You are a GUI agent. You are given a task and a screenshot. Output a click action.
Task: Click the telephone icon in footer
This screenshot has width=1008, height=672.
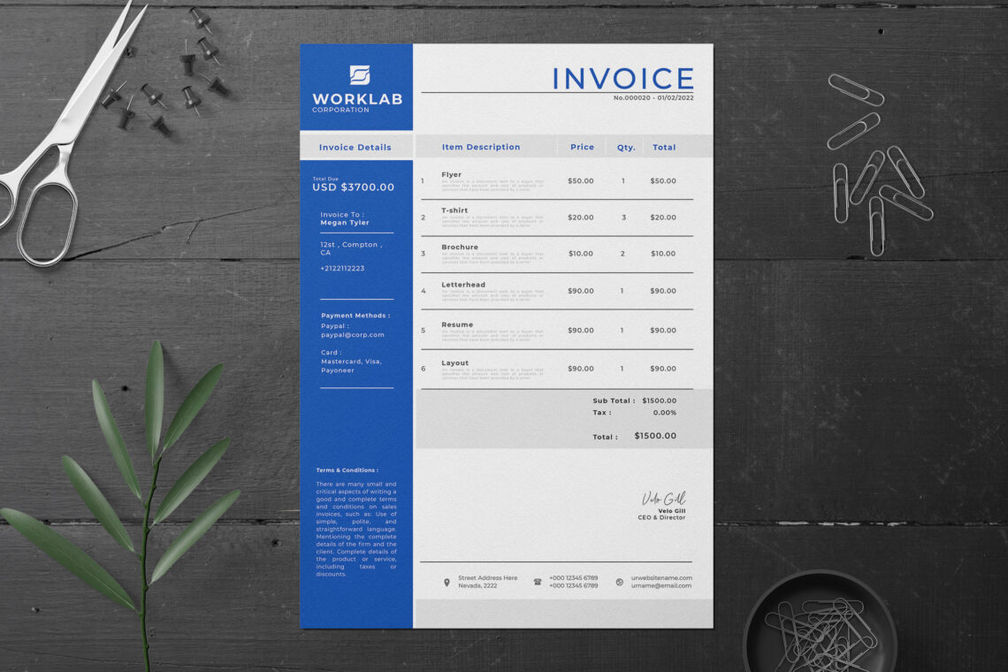pyautogui.click(x=537, y=582)
